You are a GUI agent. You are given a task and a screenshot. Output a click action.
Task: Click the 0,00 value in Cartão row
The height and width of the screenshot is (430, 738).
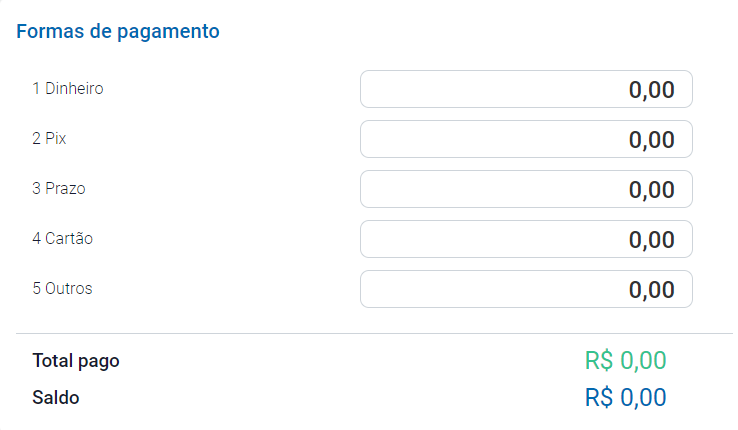pyautogui.click(x=652, y=240)
